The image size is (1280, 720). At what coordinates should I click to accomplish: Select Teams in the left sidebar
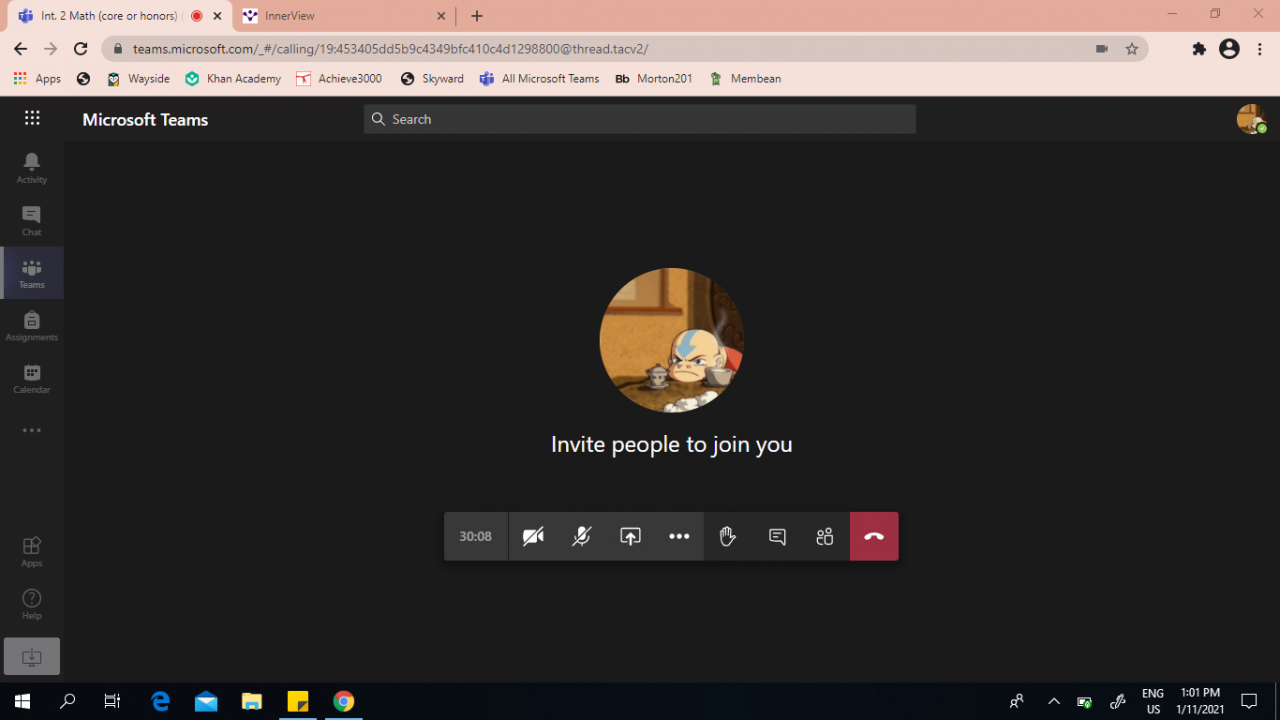(x=32, y=273)
